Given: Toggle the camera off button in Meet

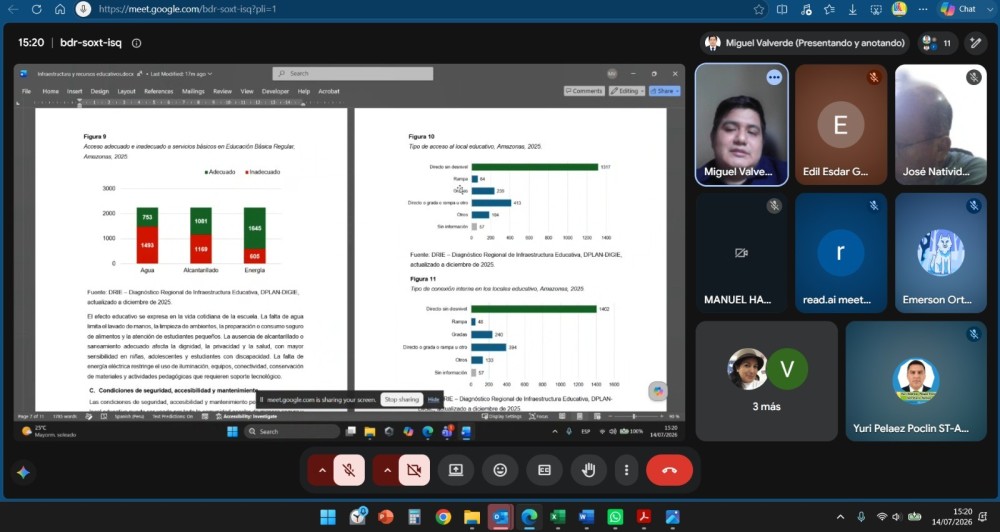Looking at the screenshot, I should [414, 470].
